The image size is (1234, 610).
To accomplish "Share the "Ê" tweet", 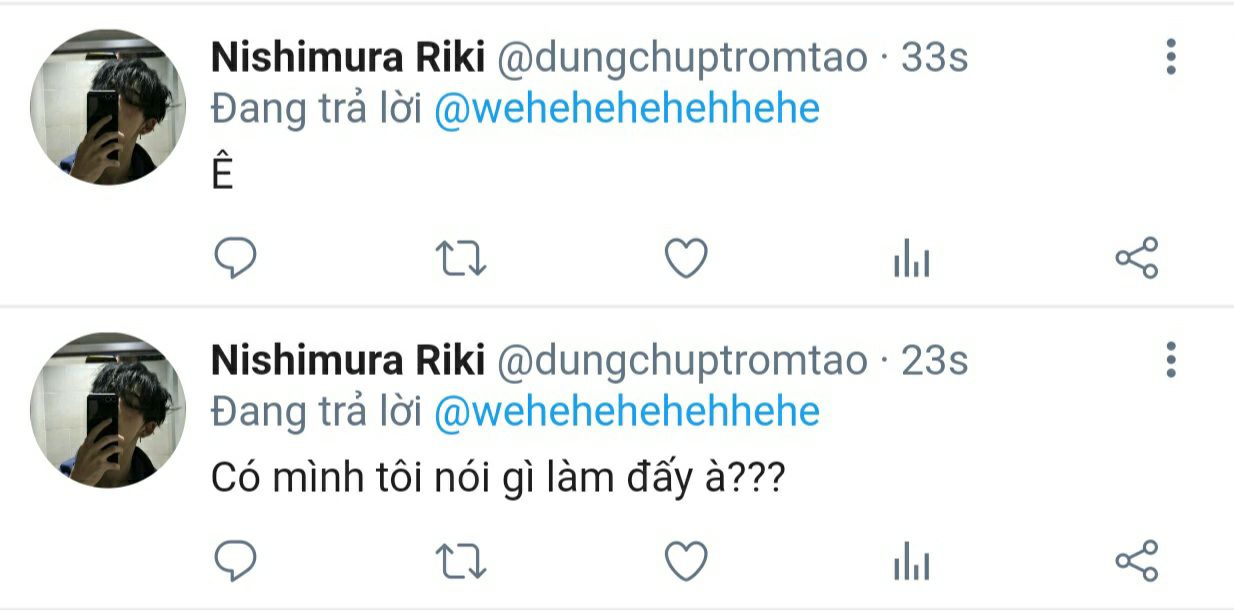I will coord(1136,259).
